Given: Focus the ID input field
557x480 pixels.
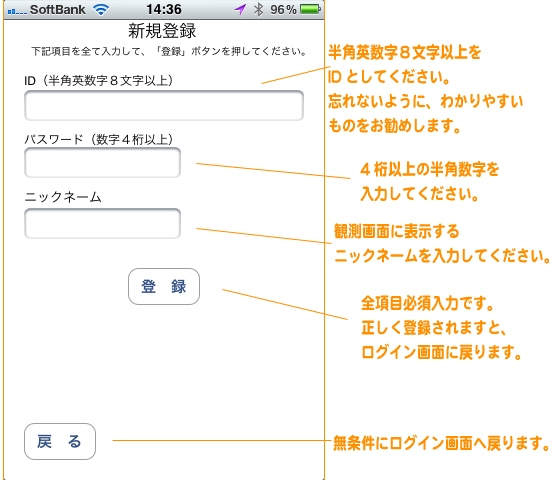Looking at the screenshot, I should [x=164, y=106].
